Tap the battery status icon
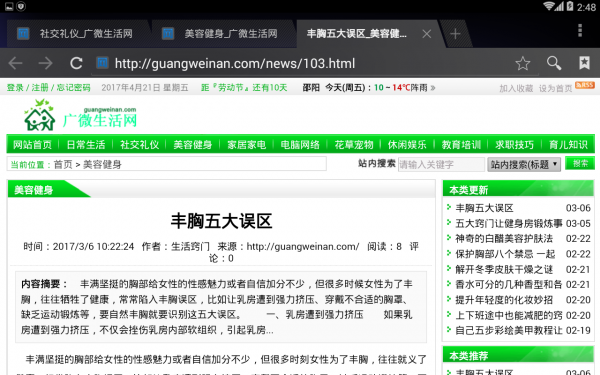The image size is (600, 375). click(570, 6)
